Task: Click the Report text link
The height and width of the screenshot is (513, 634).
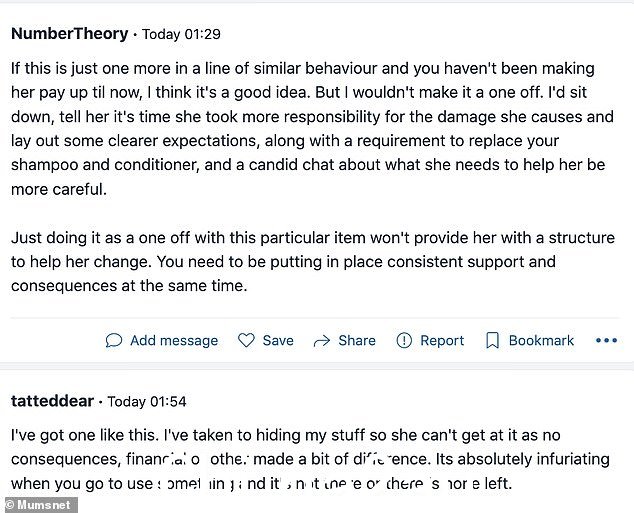Action: 442,340
